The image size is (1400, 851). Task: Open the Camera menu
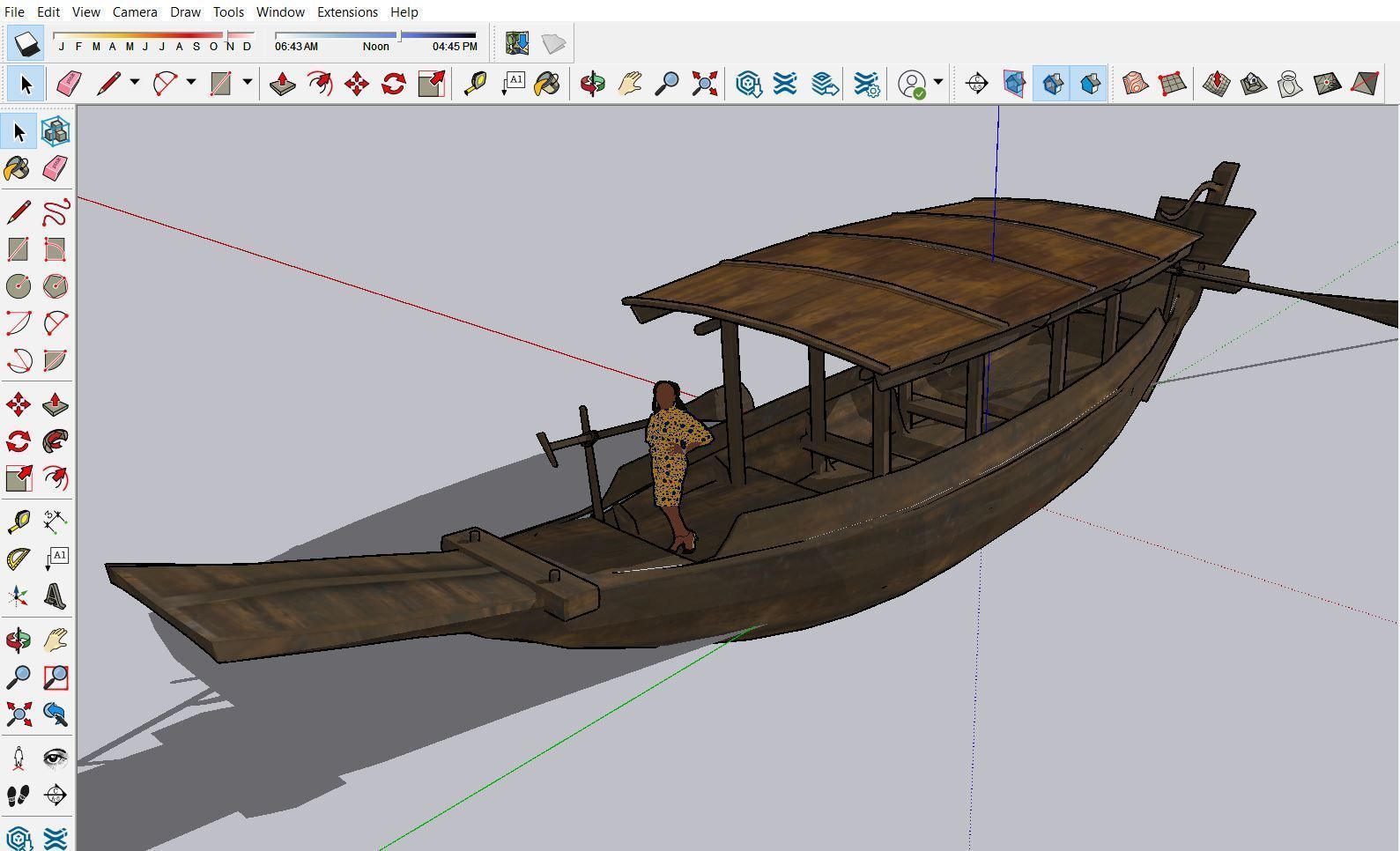point(135,11)
